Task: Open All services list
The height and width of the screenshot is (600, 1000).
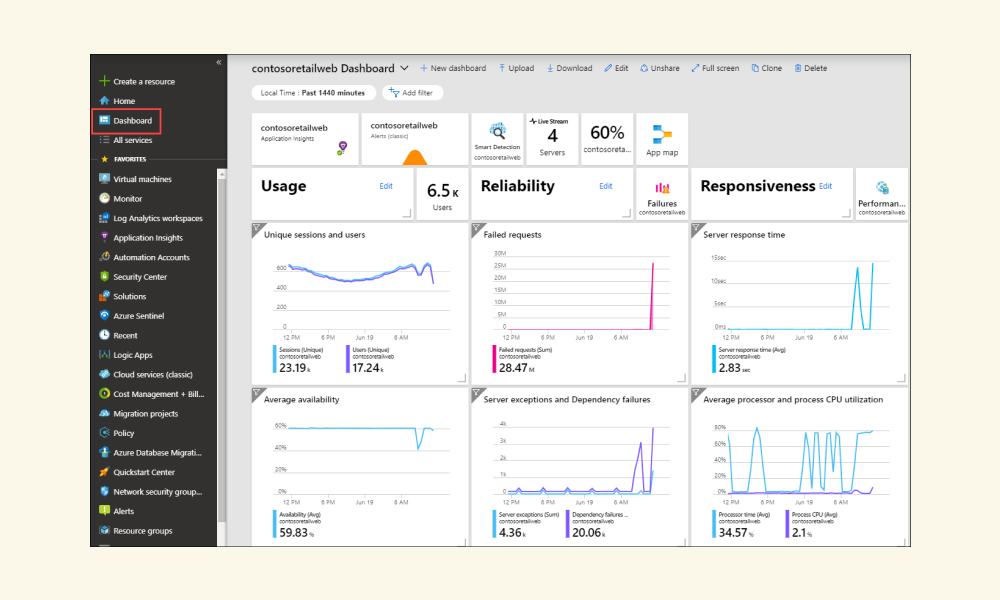Action: (x=133, y=140)
